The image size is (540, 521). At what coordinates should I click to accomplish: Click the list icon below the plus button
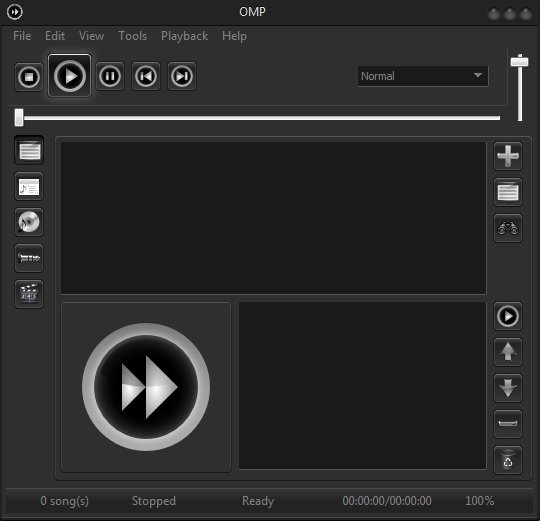pos(508,192)
